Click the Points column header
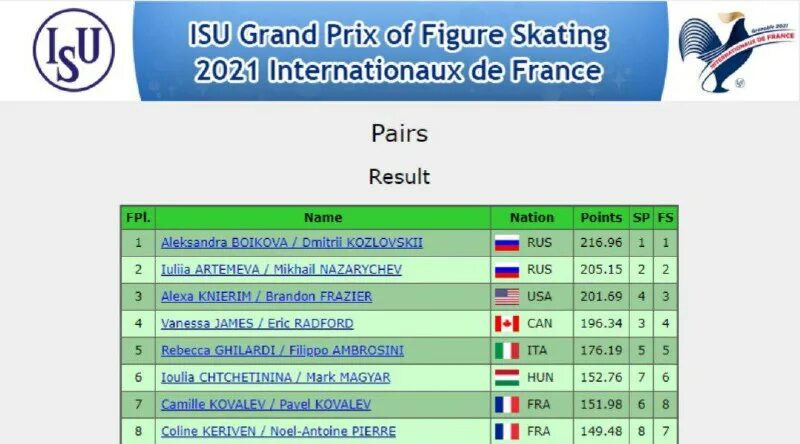Image resolution: width=800 pixels, height=444 pixels. [x=601, y=218]
